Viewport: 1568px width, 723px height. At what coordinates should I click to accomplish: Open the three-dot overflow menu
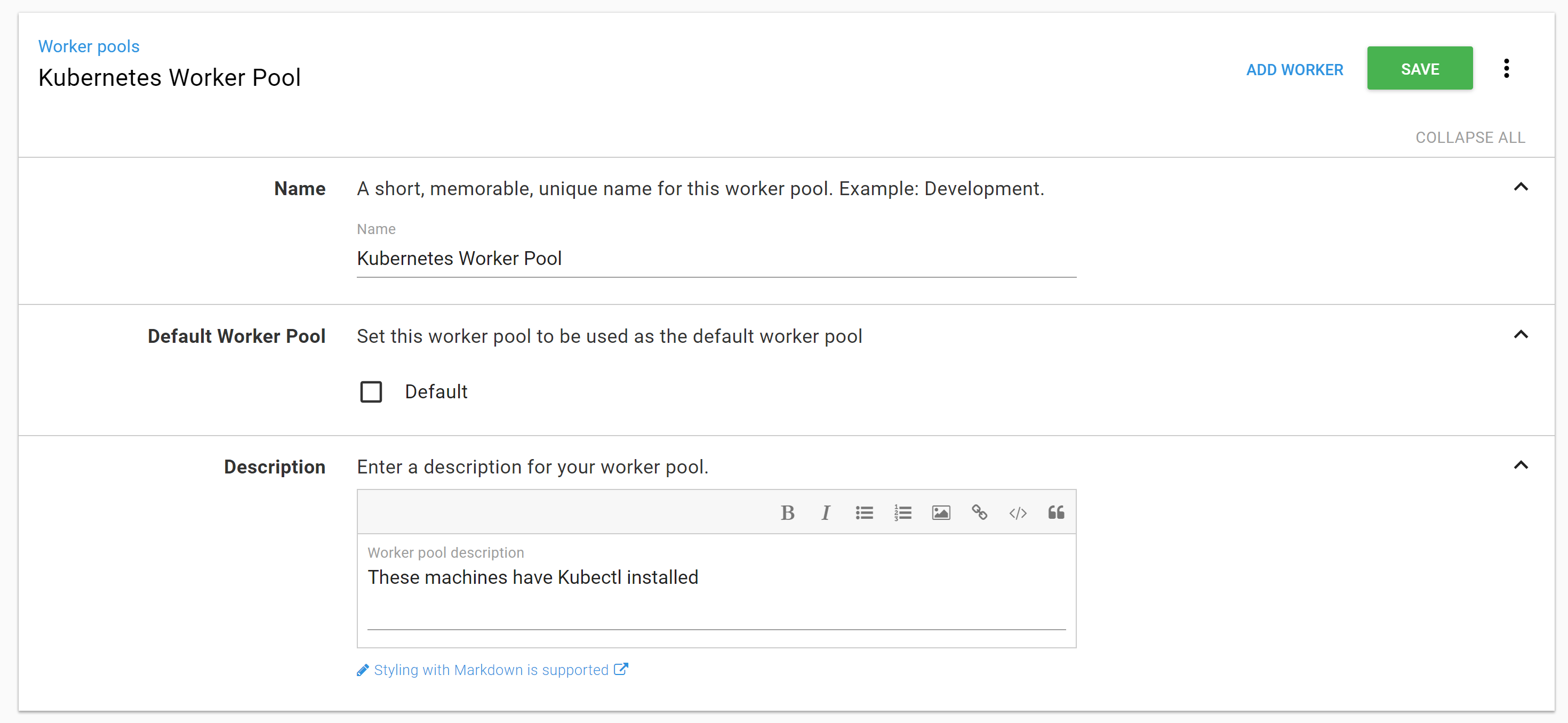pos(1506,68)
